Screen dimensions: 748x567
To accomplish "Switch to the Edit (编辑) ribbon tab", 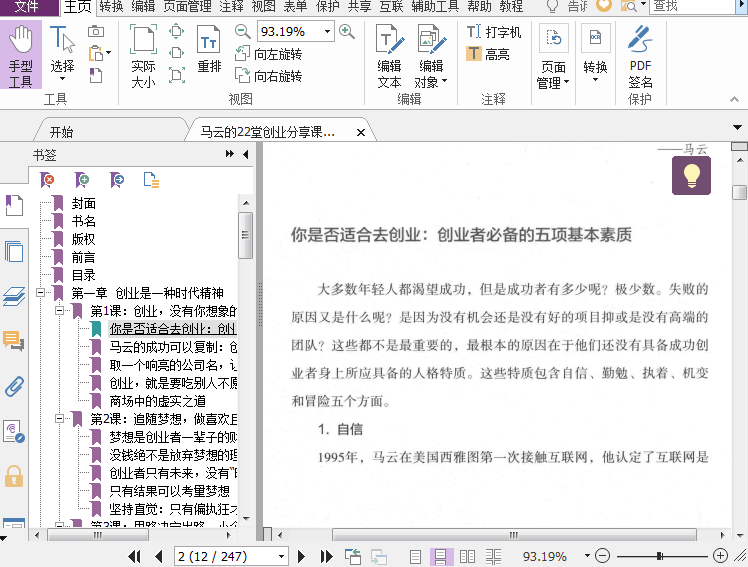I will coord(143,7).
